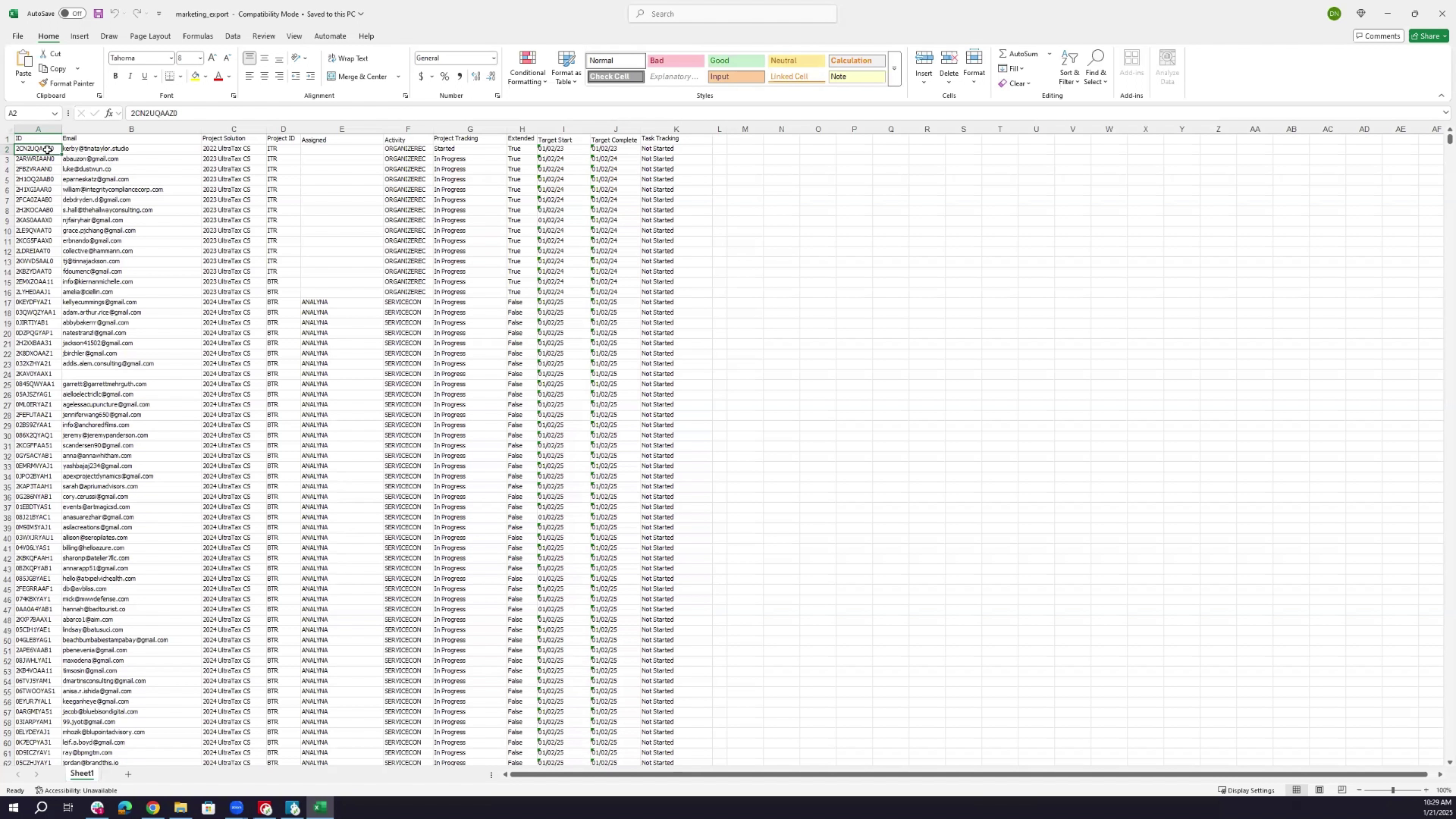Click the Percent Style icon
The height and width of the screenshot is (819, 1456).
point(445,77)
